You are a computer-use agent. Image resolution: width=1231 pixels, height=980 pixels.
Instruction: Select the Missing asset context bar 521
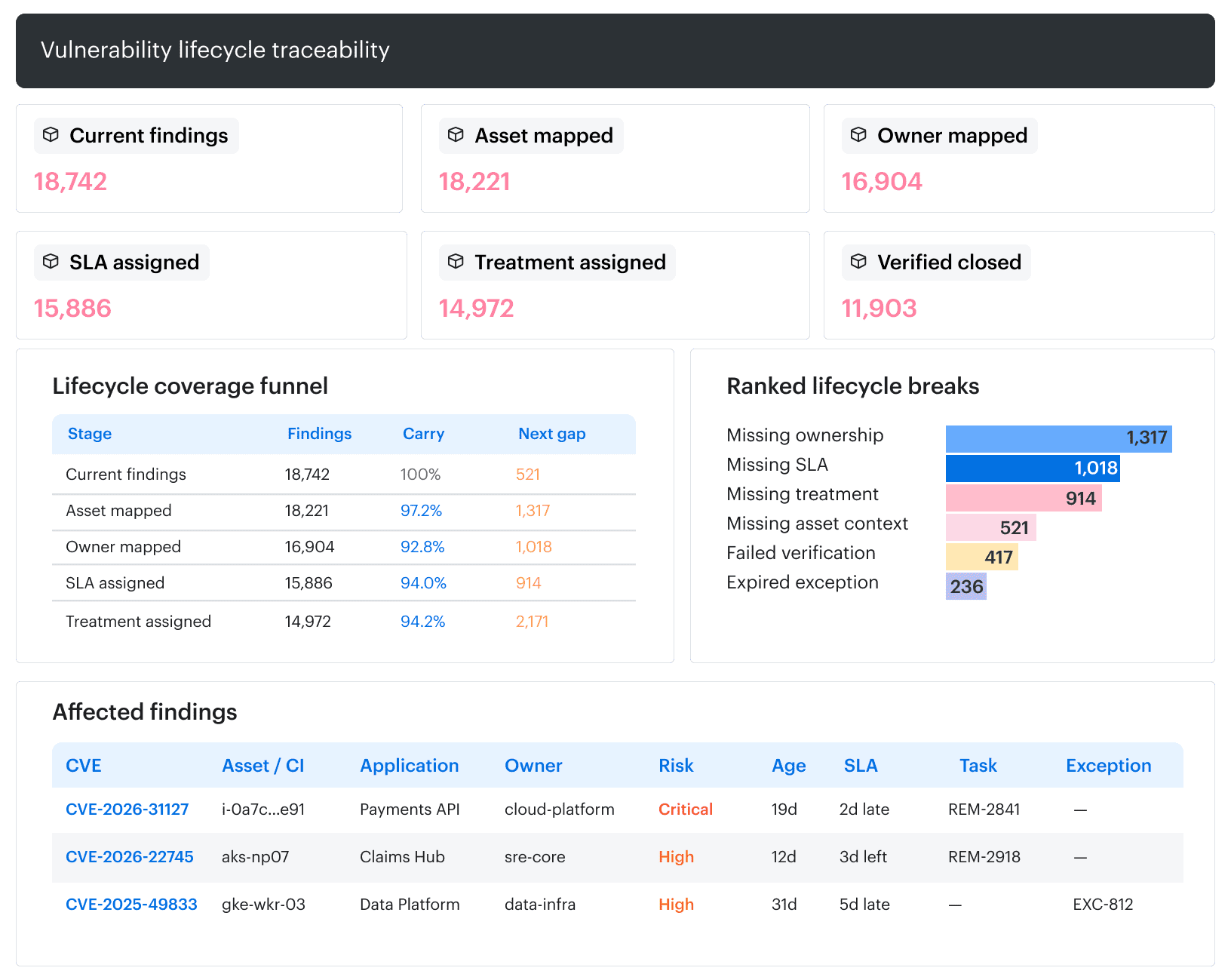coord(991,527)
